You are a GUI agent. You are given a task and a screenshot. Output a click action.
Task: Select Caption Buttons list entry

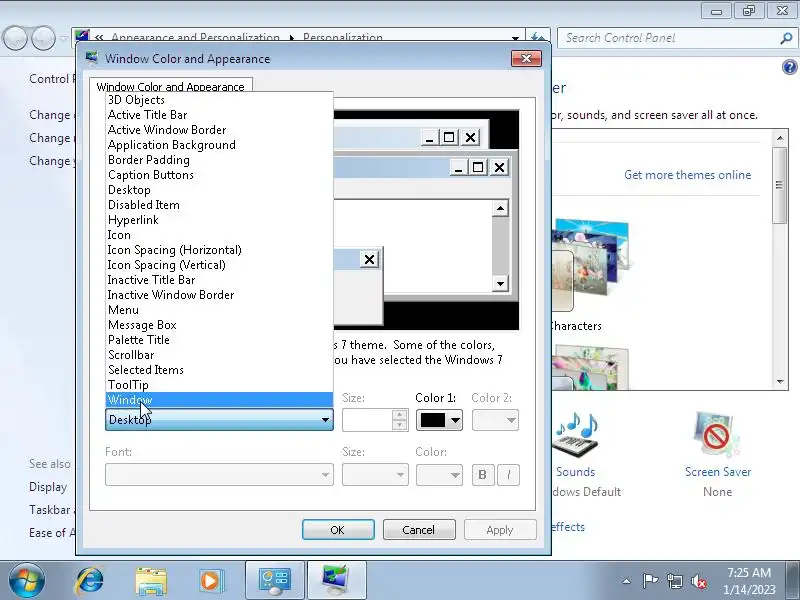pyautogui.click(x=219, y=175)
